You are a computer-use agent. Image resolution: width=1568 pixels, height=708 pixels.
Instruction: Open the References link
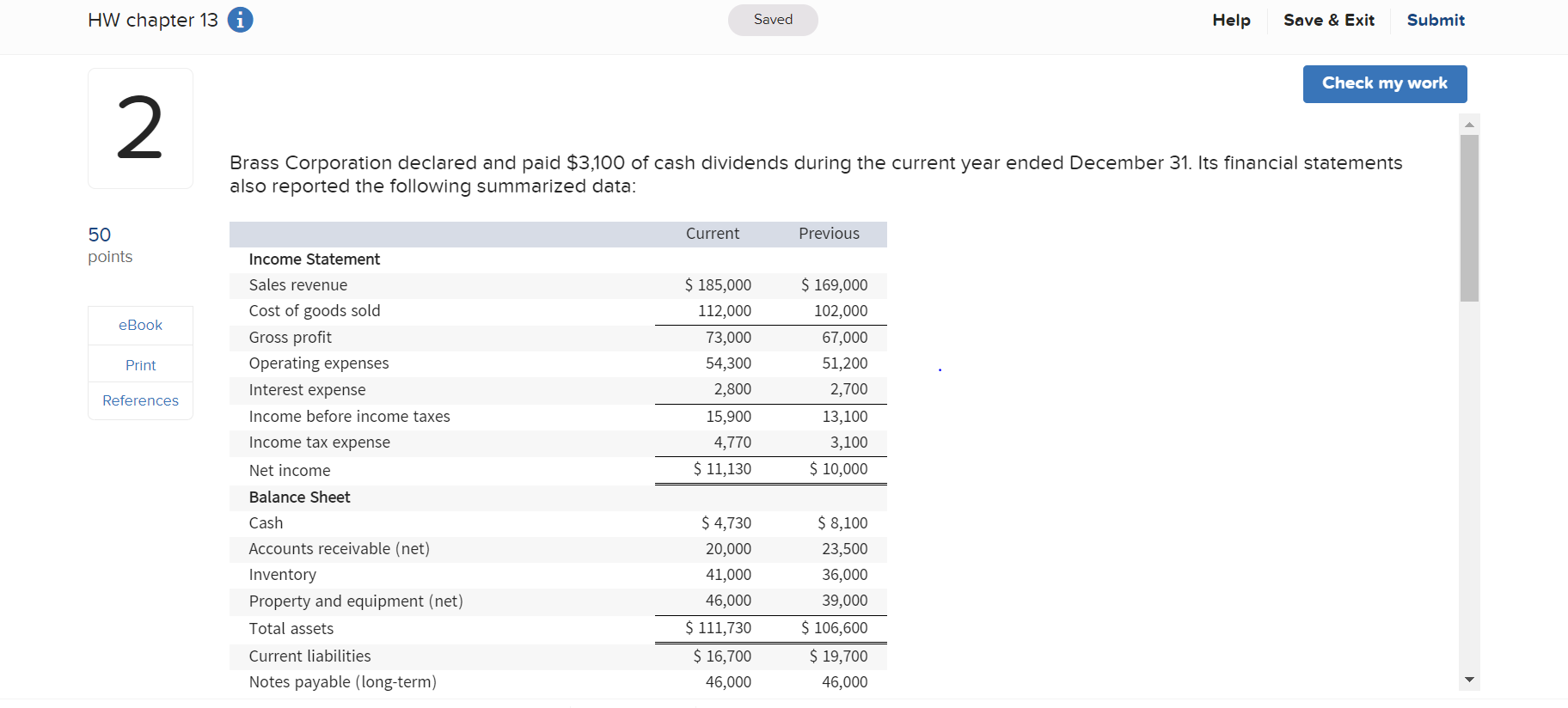click(140, 400)
